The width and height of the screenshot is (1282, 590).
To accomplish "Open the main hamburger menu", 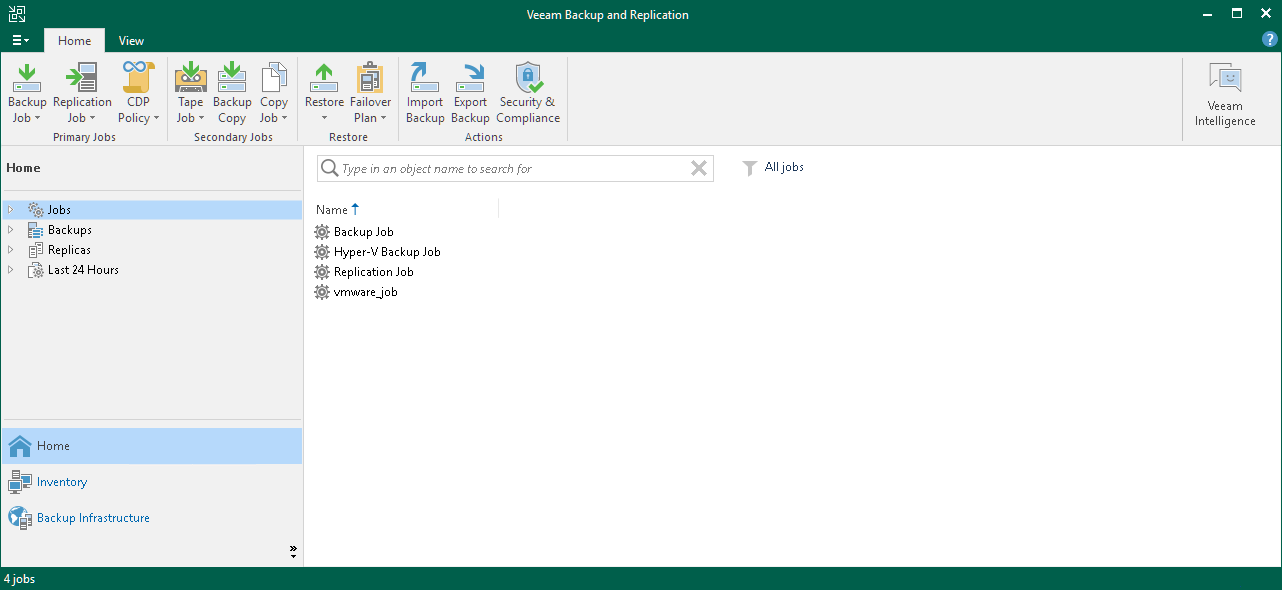I will click(21, 41).
